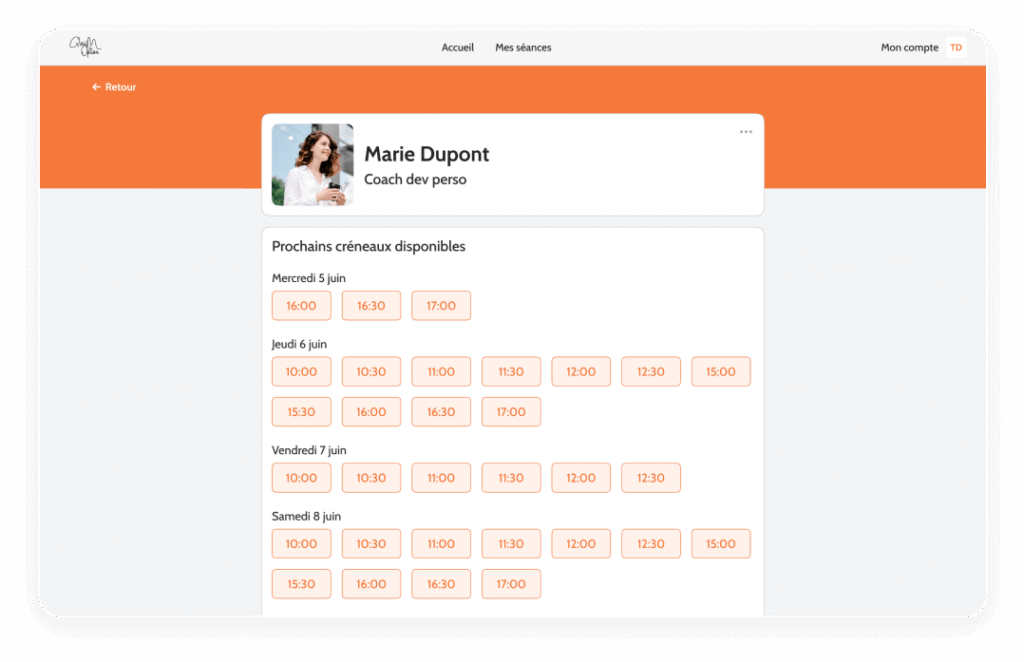This screenshot has width=1024, height=662.
Task: Go back using the Retour arrow link
Action: [x=114, y=87]
